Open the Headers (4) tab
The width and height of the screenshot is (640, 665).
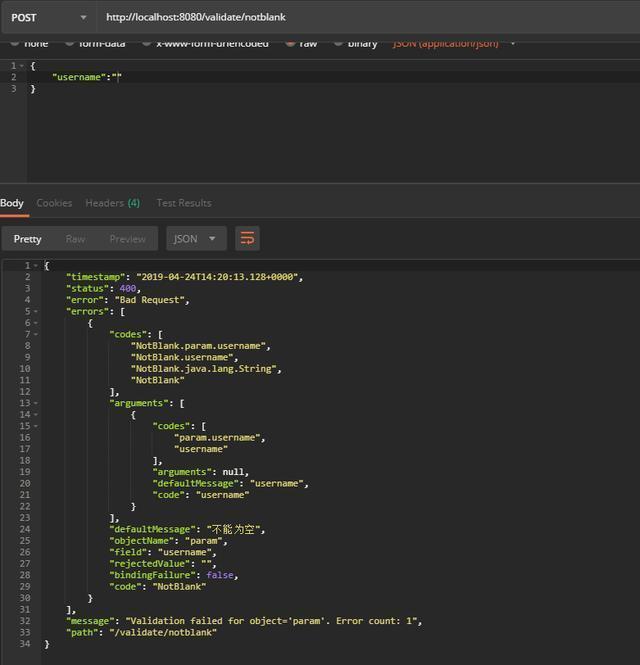click(x=112, y=203)
